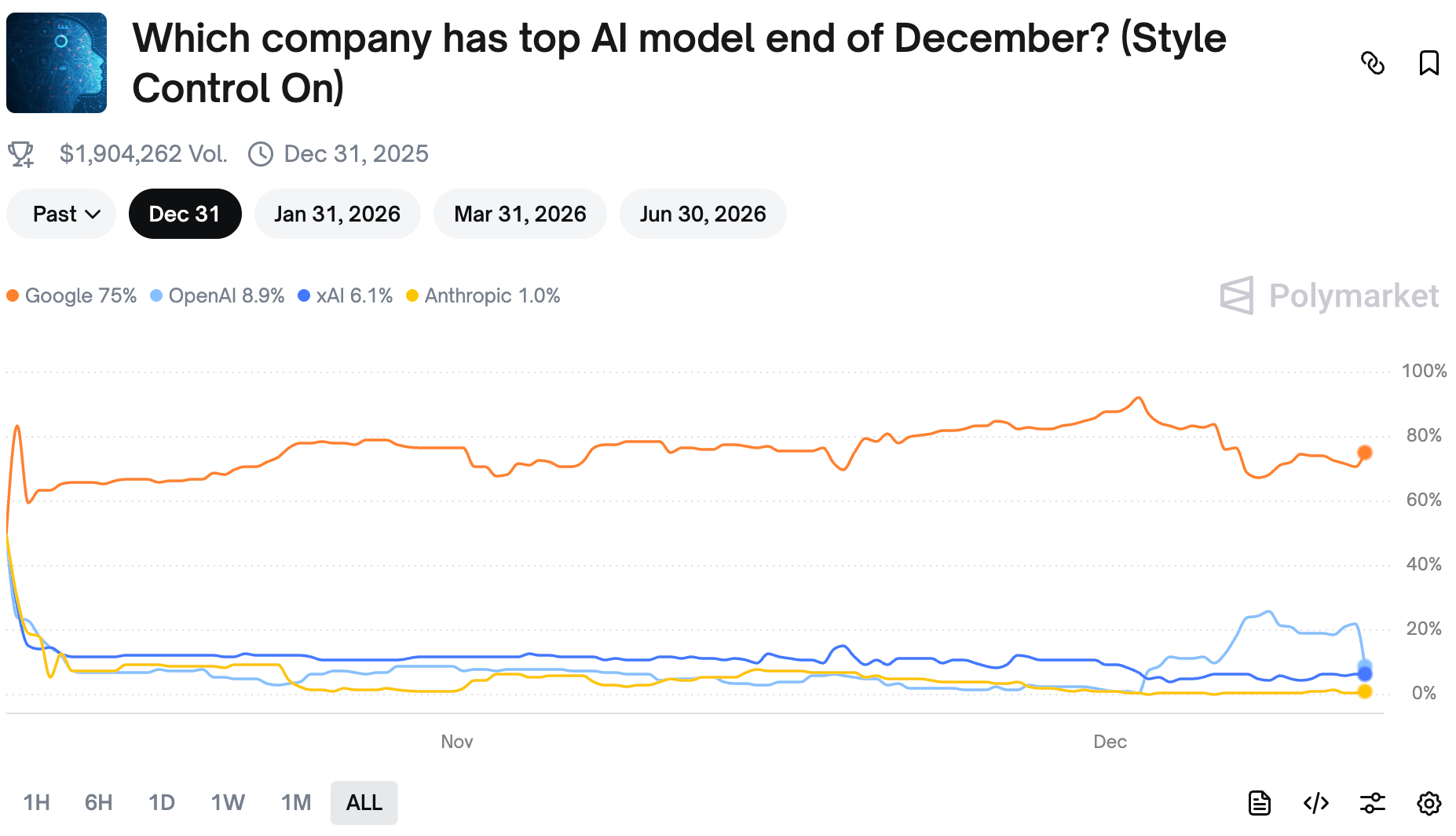Open chart filter sliders icon
Image resolution: width=1456 pixels, height=836 pixels.
(1372, 803)
